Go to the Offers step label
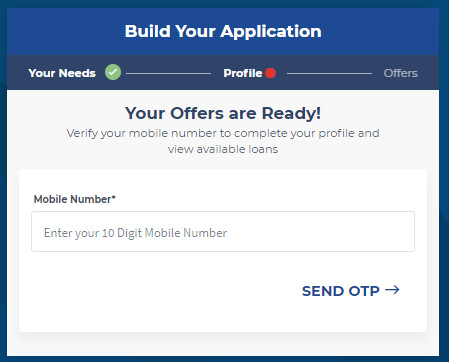The image size is (449, 362). 400,73
